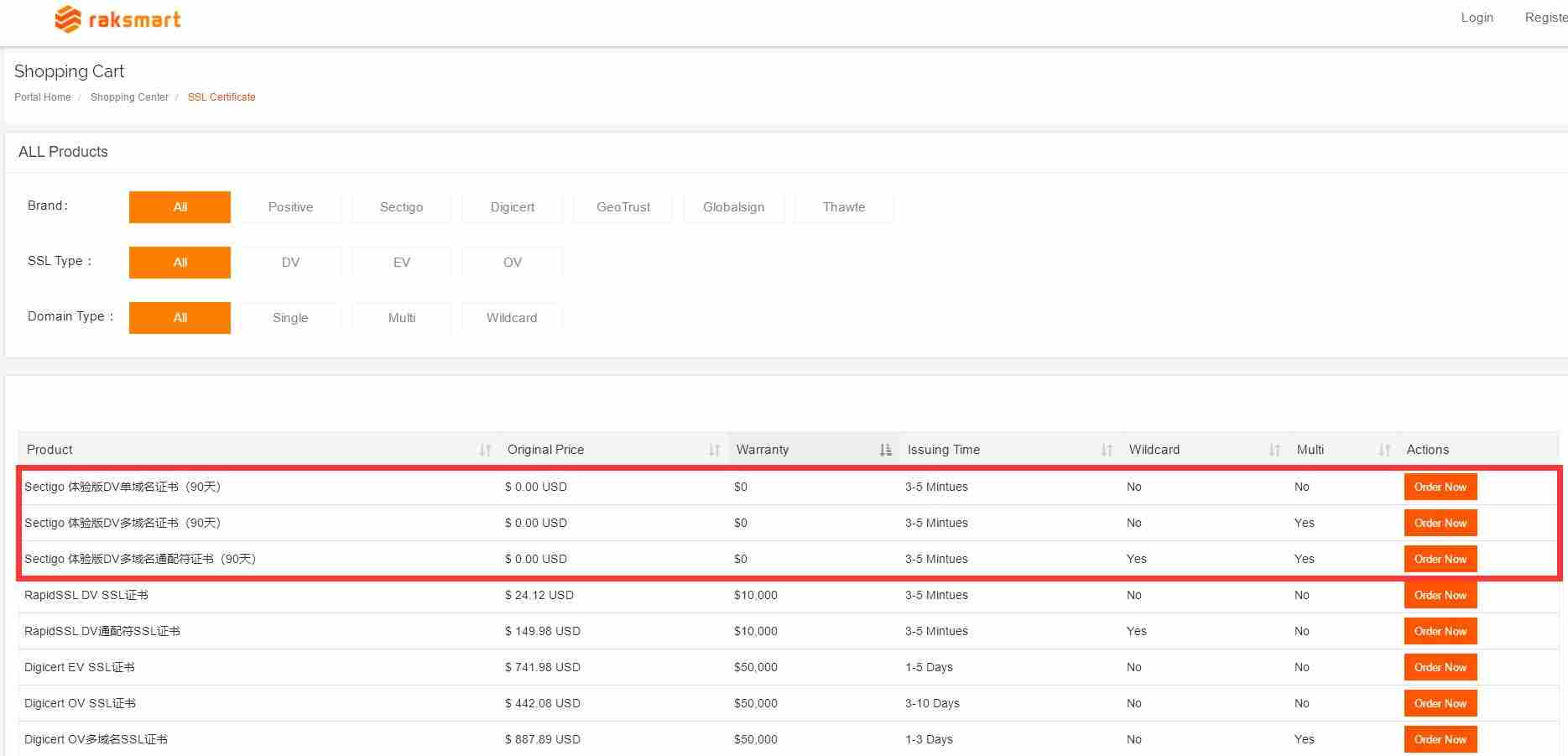This screenshot has width=1568, height=756.
Task: Filter brand by Positive
Action: pyautogui.click(x=290, y=207)
